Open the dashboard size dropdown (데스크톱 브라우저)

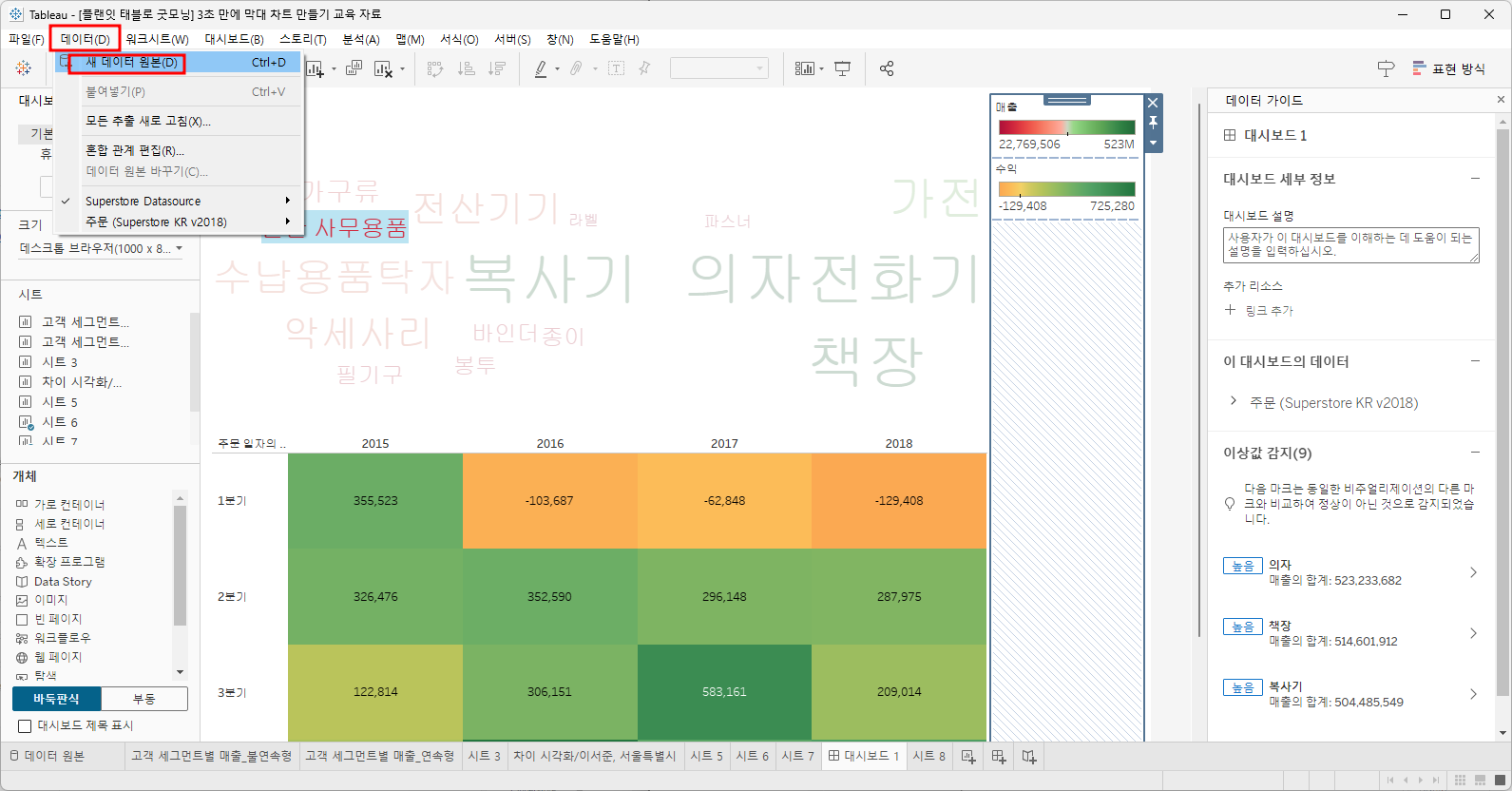click(x=101, y=248)
